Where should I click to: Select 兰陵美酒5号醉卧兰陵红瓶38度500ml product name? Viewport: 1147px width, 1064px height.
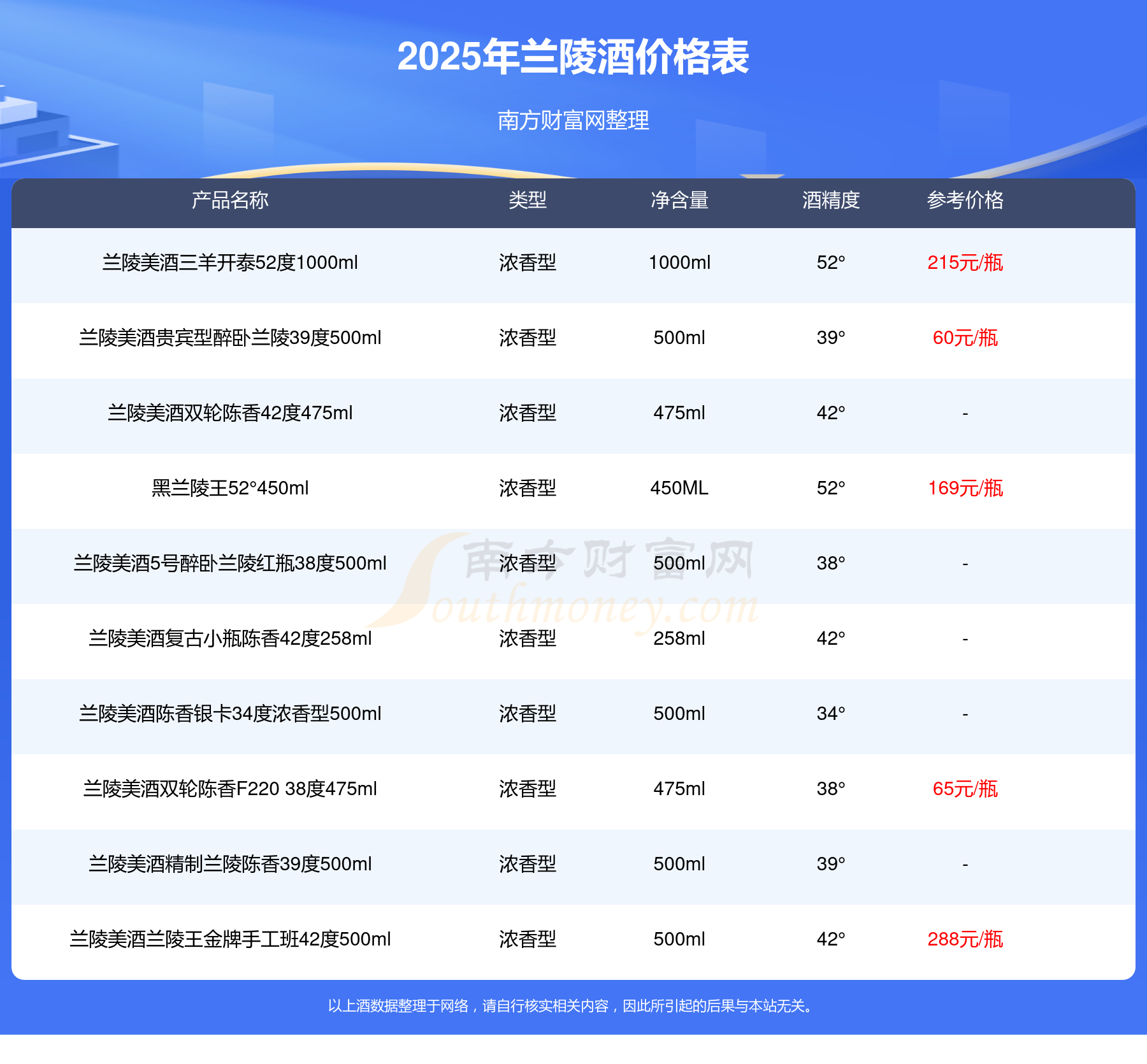[x=230, y=563]
